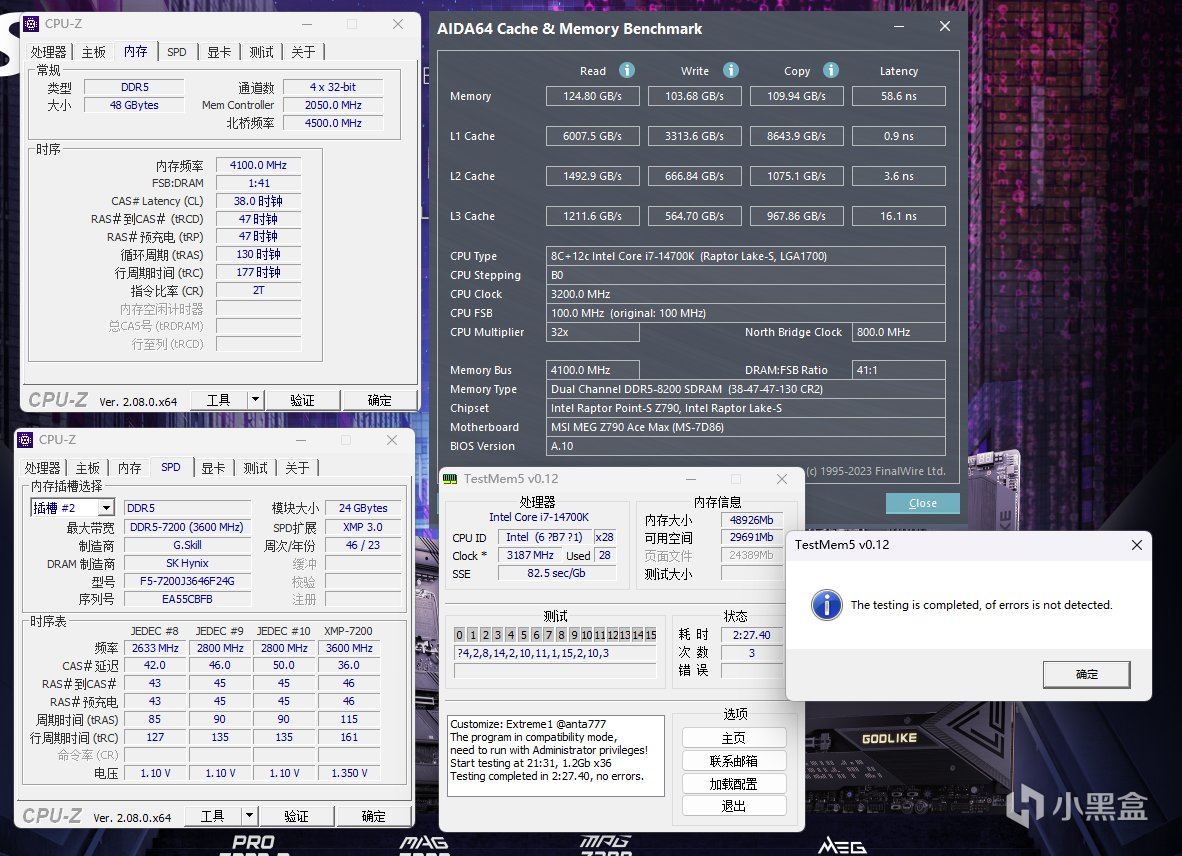The image size is (1182, 856).
Task: Switch to 主板 tab in top CPU-Z window
Action: coord(93,52)
